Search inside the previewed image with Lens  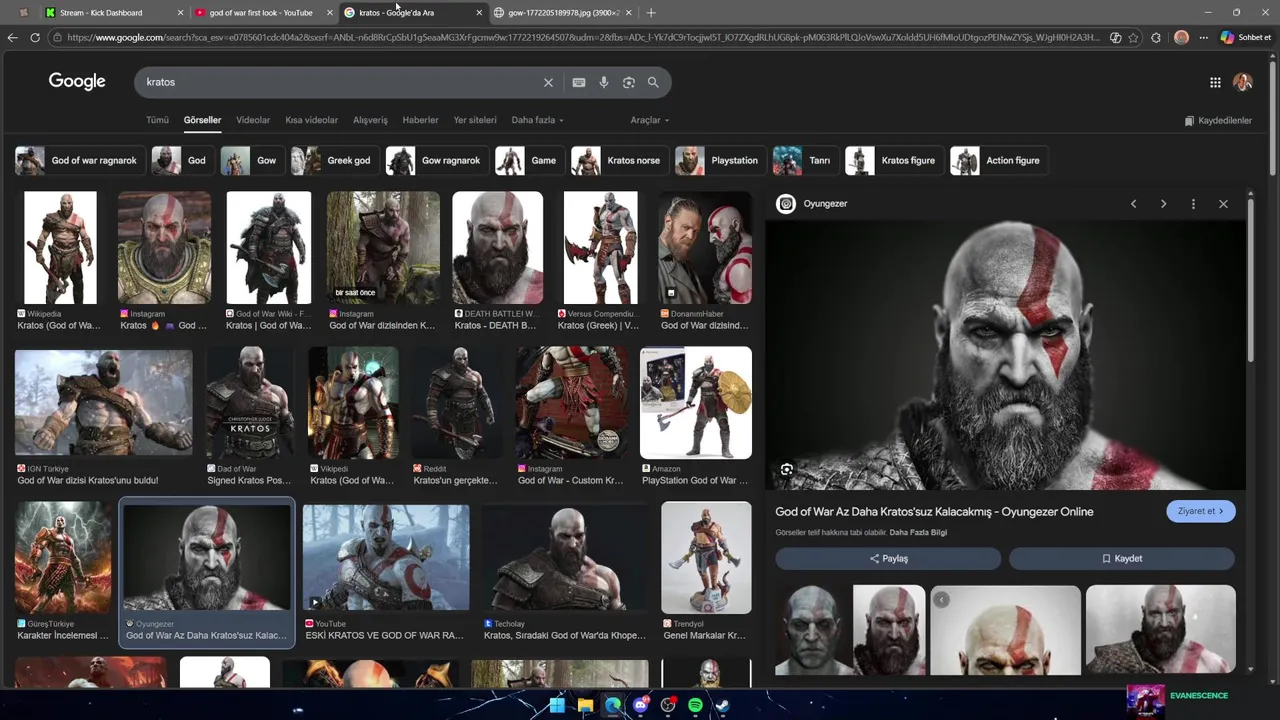(787, 470)
